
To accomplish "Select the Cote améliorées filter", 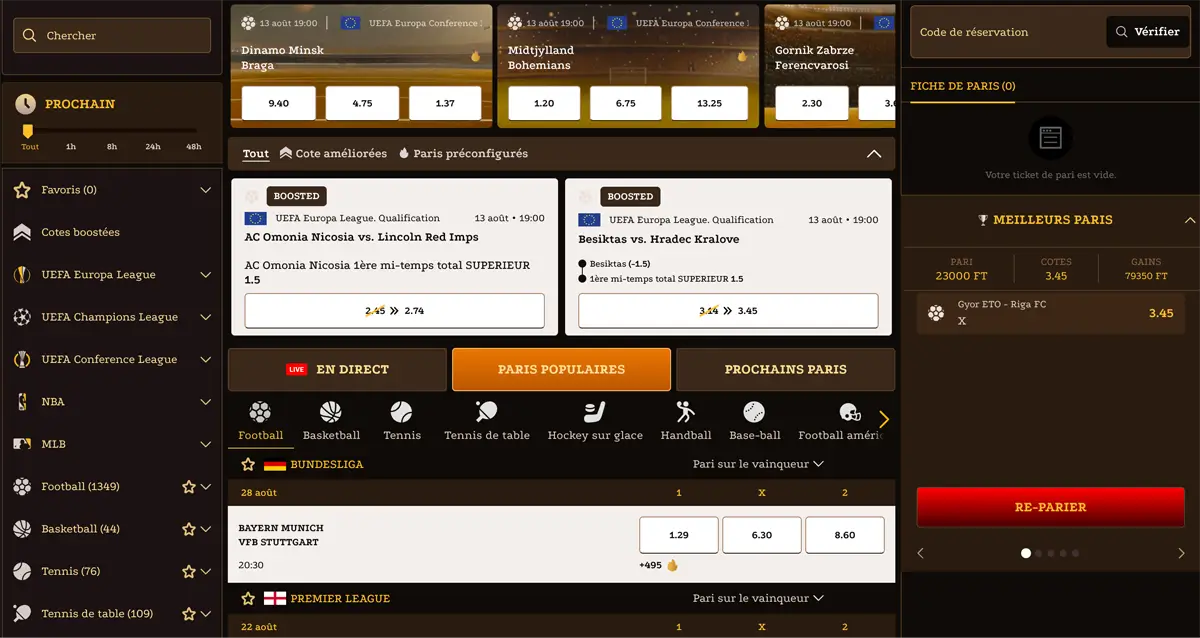I will [x=333, y=154].
